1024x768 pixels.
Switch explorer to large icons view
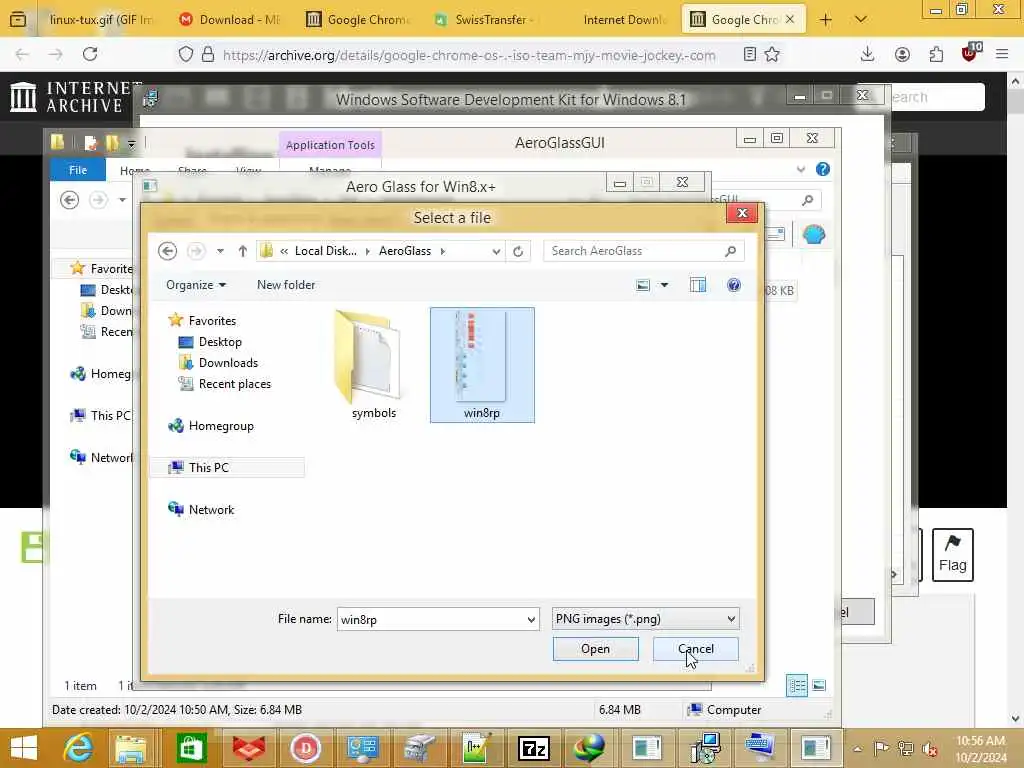819,686
